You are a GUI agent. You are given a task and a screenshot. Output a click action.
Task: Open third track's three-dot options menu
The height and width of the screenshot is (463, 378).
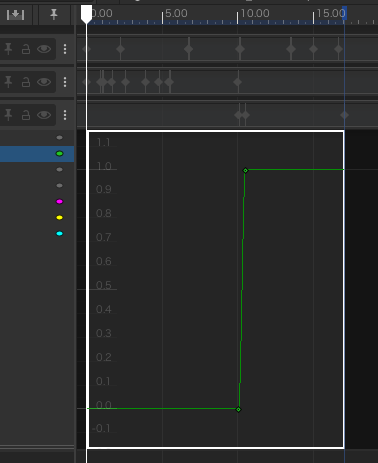pos(65,115)
